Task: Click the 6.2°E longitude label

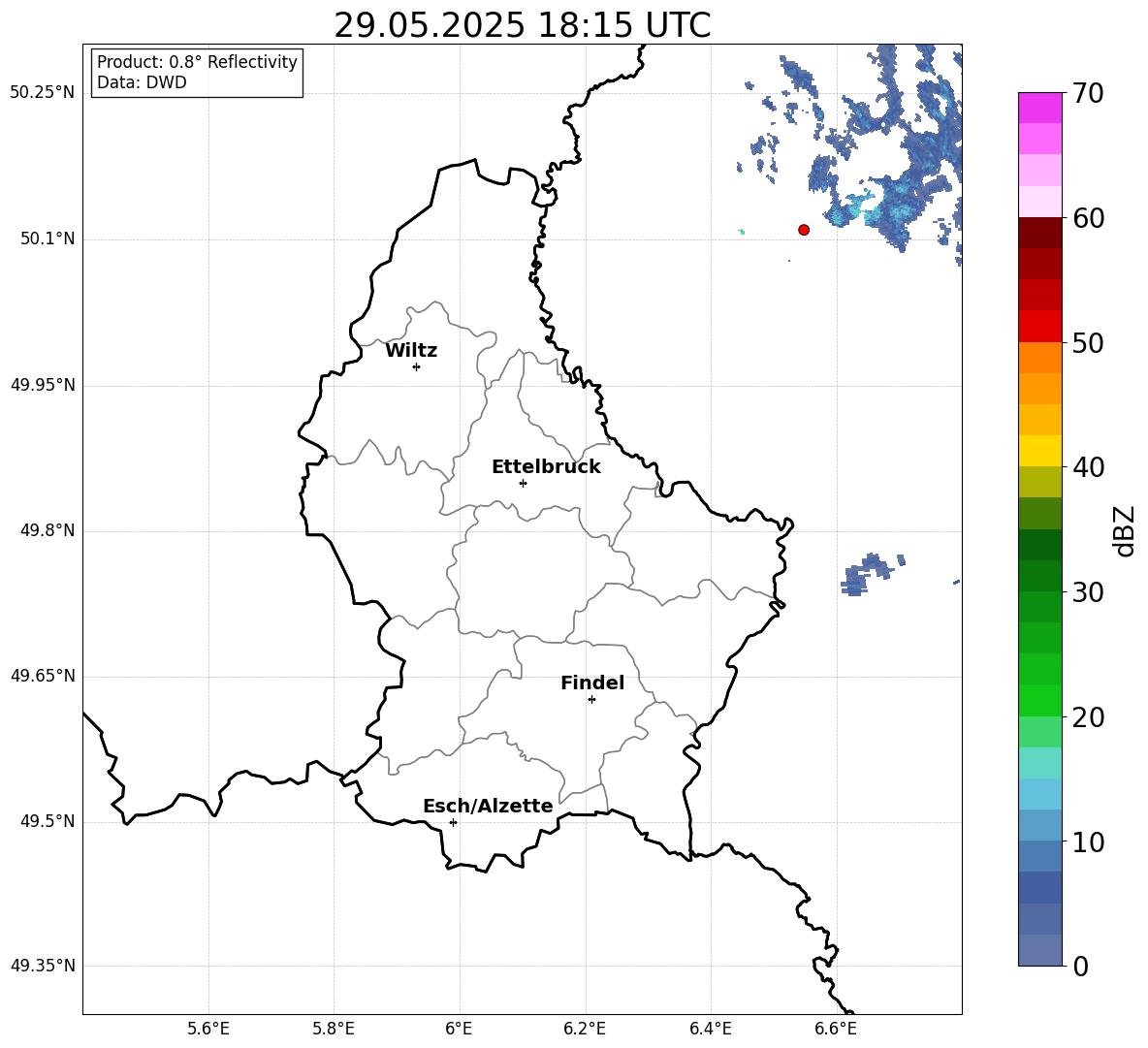Action: [585, 1029]
